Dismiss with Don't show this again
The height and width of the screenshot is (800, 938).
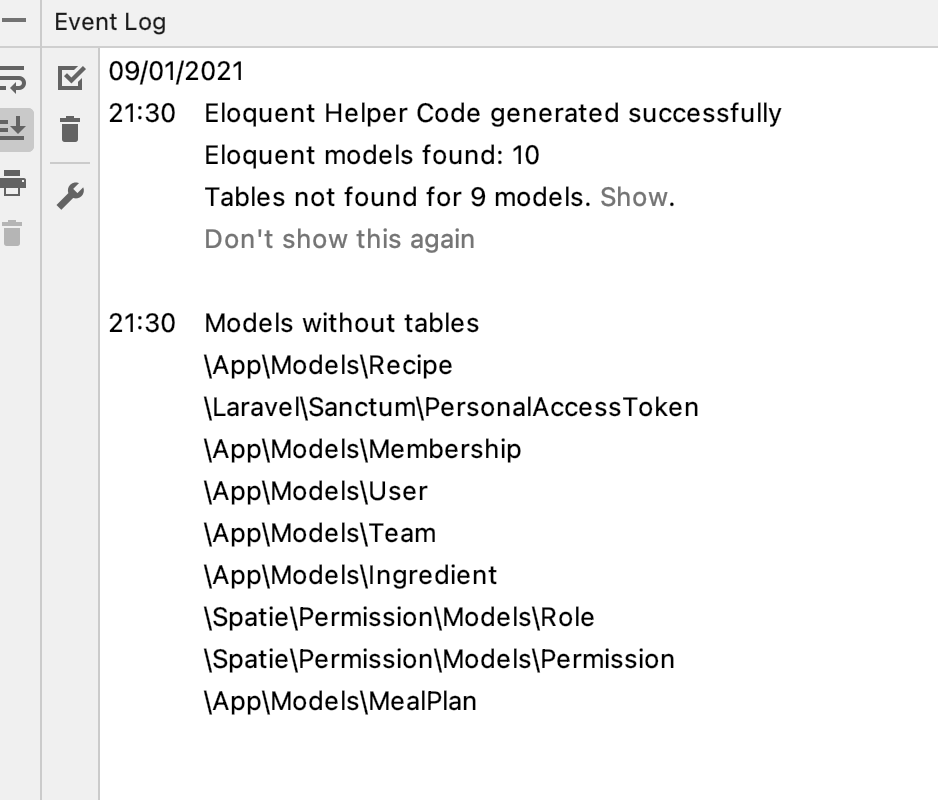pos(339,239)
